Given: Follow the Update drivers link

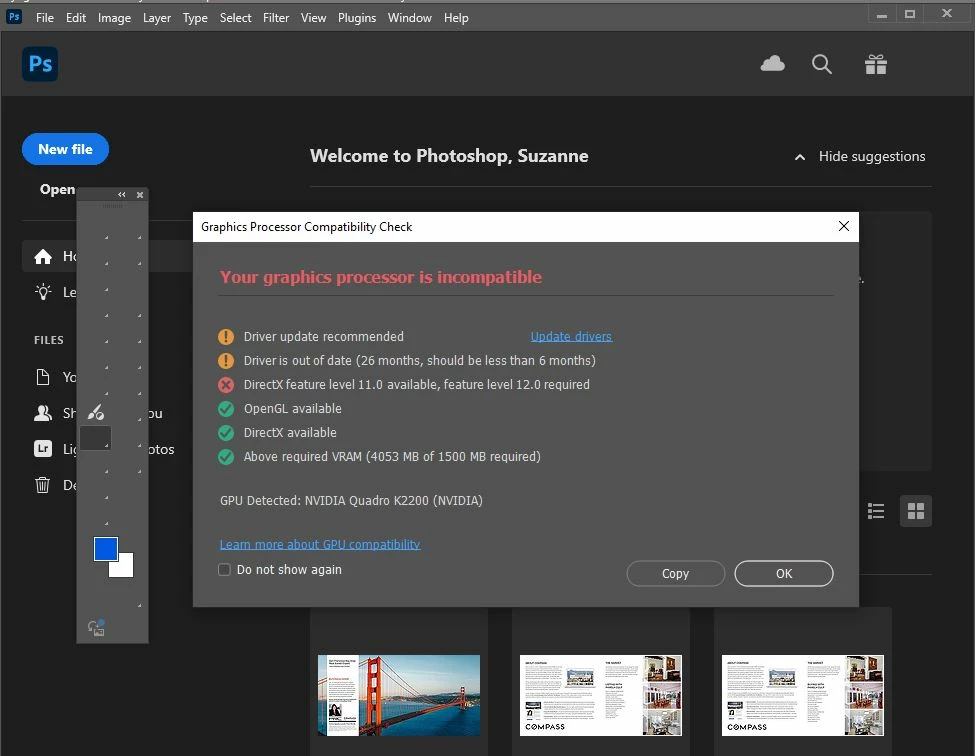Looking at the screenshot, I should (x=571, y=336).
